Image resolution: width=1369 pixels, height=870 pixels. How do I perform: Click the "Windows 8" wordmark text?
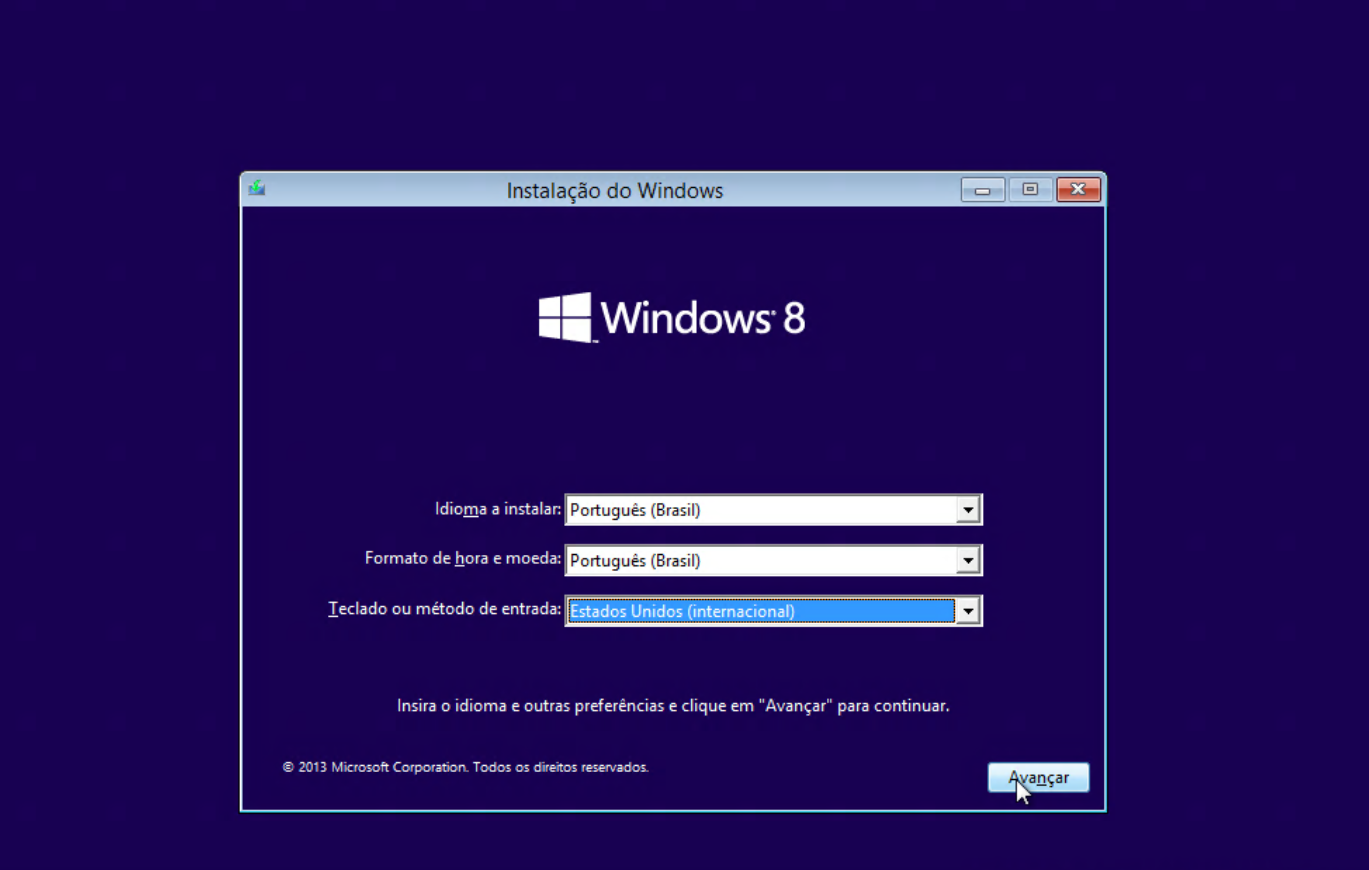[702, 319]
